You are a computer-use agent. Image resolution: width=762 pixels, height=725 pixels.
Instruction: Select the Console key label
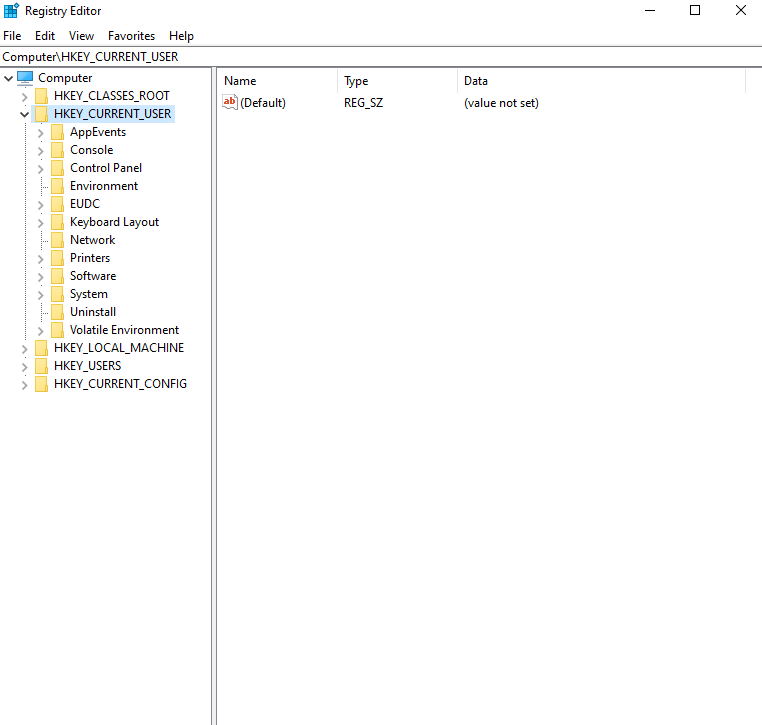91,150
